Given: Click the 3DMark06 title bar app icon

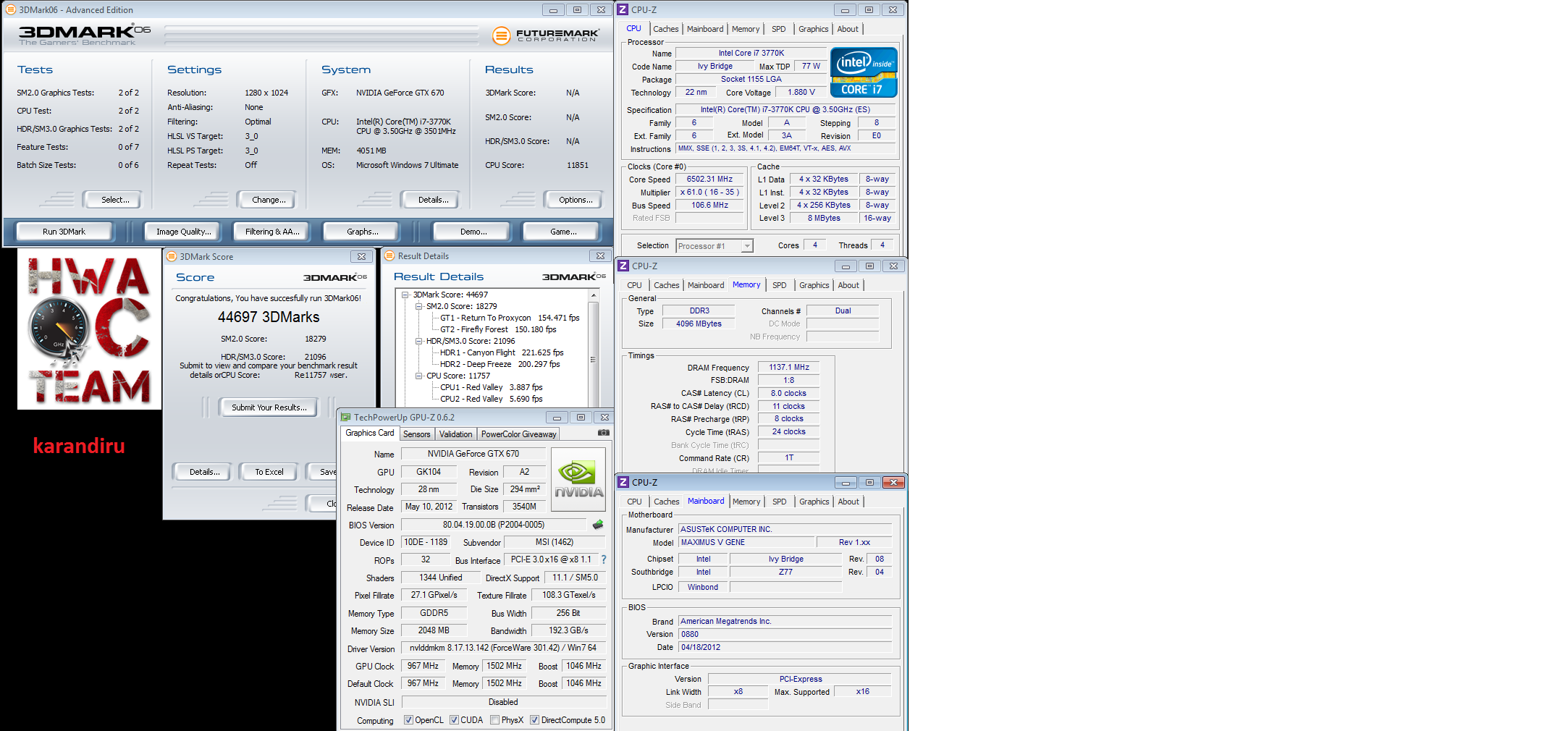Looking at the screenshot, I should [x=10, y=9].
